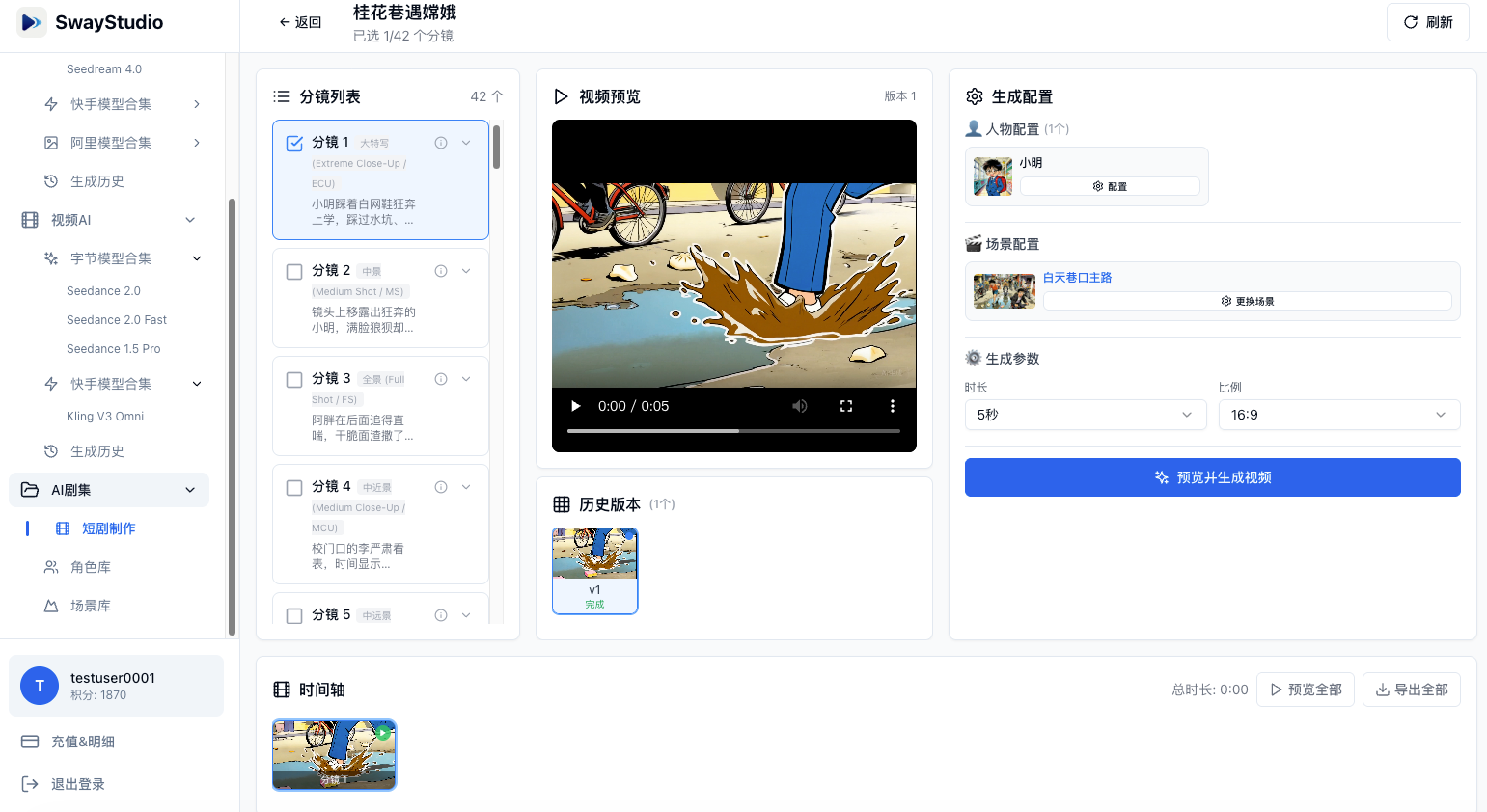Click the 视频预览 play outline icon
This screenshot has height=812, width=1487.
(x=561, y=96)
